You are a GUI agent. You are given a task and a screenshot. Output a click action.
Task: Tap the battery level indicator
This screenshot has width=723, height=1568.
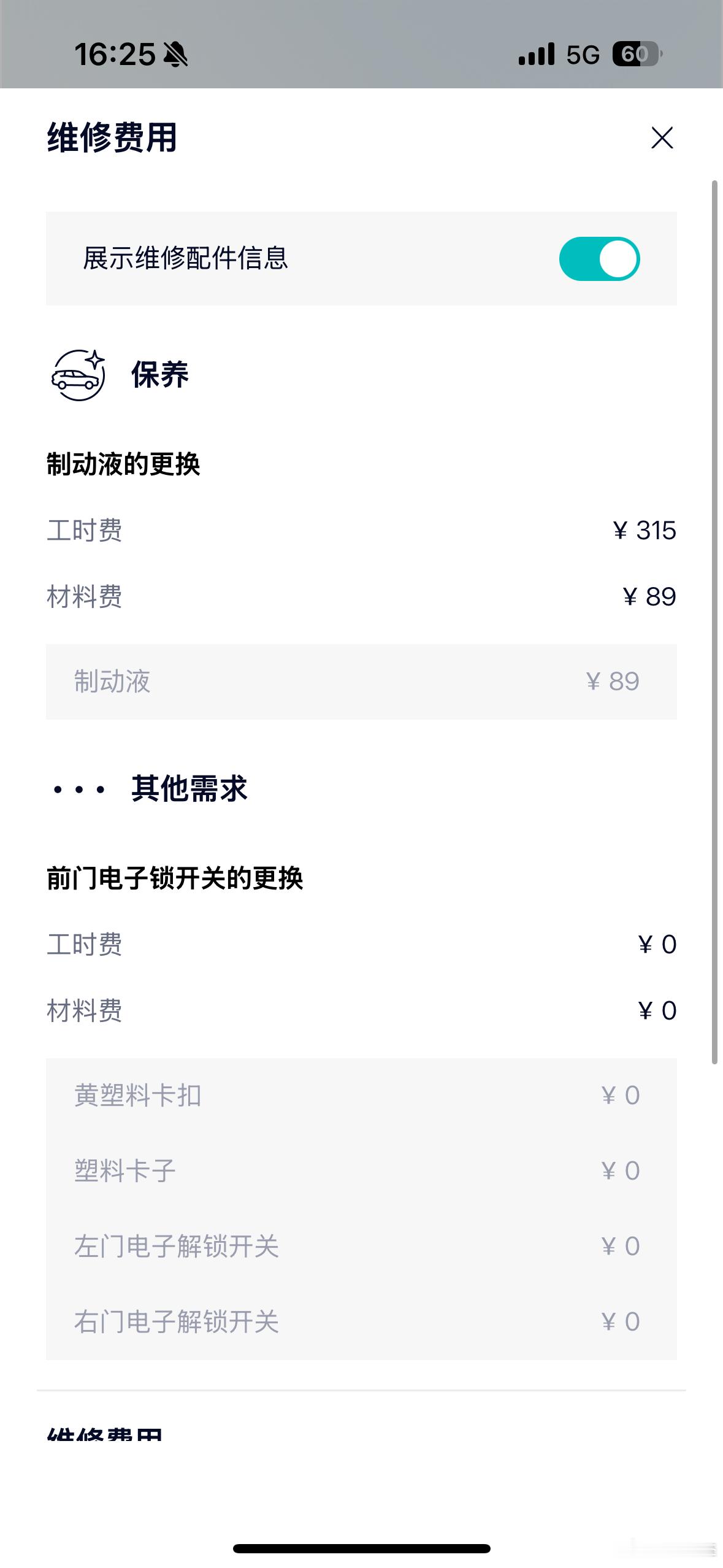[x=637, y=54]
